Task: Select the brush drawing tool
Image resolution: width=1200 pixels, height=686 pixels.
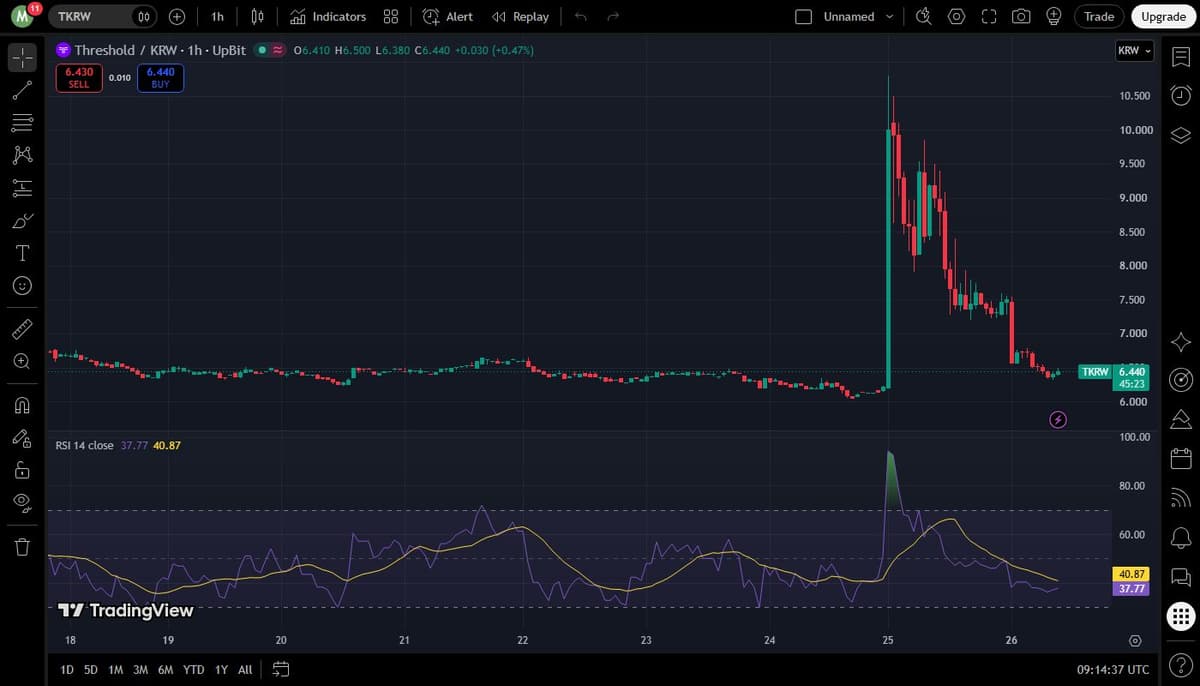Action: click(22, 220)
